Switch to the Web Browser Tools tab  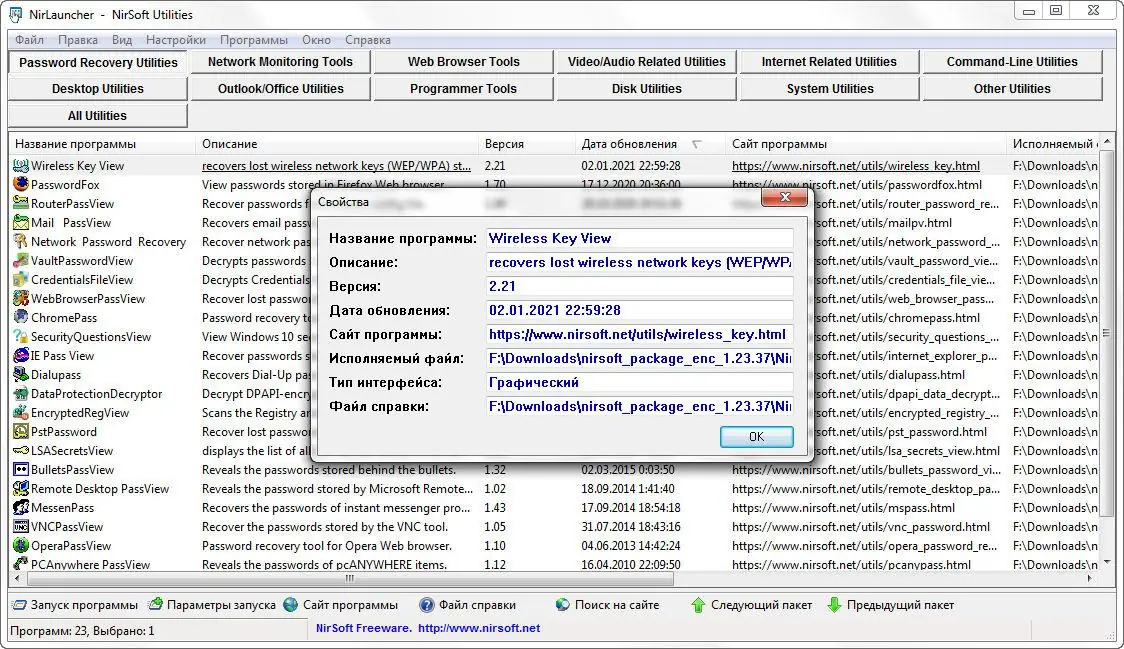pos(463,61)
